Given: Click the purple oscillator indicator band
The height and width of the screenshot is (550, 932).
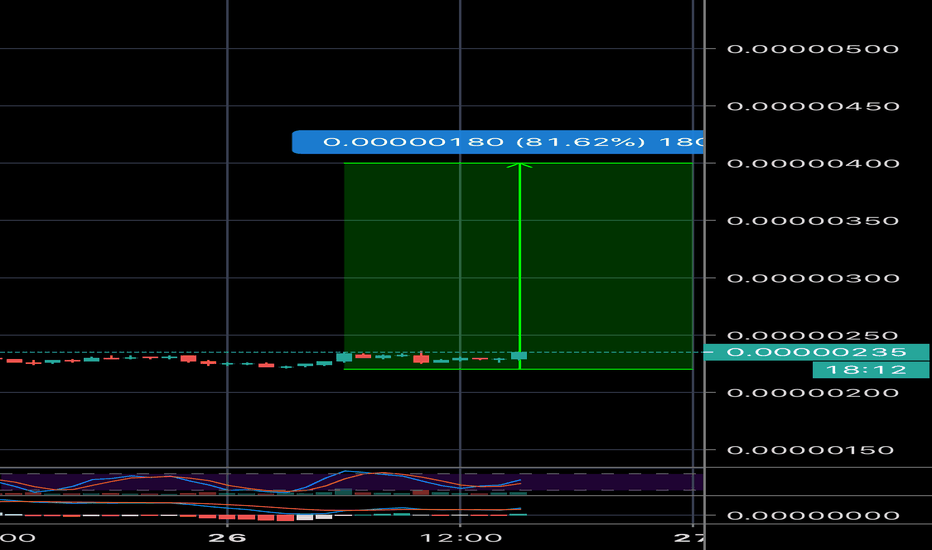Looking at the screenshot, I should tap(351, 482).
